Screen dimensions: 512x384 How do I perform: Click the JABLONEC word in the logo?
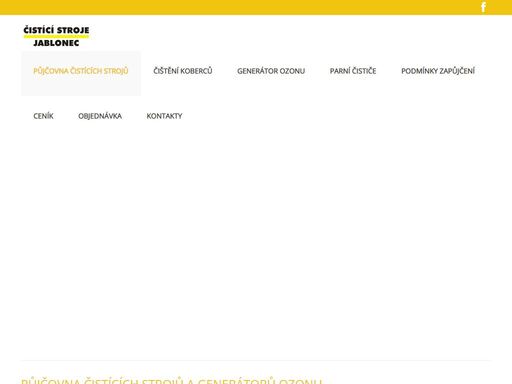[x=56, y=43]
